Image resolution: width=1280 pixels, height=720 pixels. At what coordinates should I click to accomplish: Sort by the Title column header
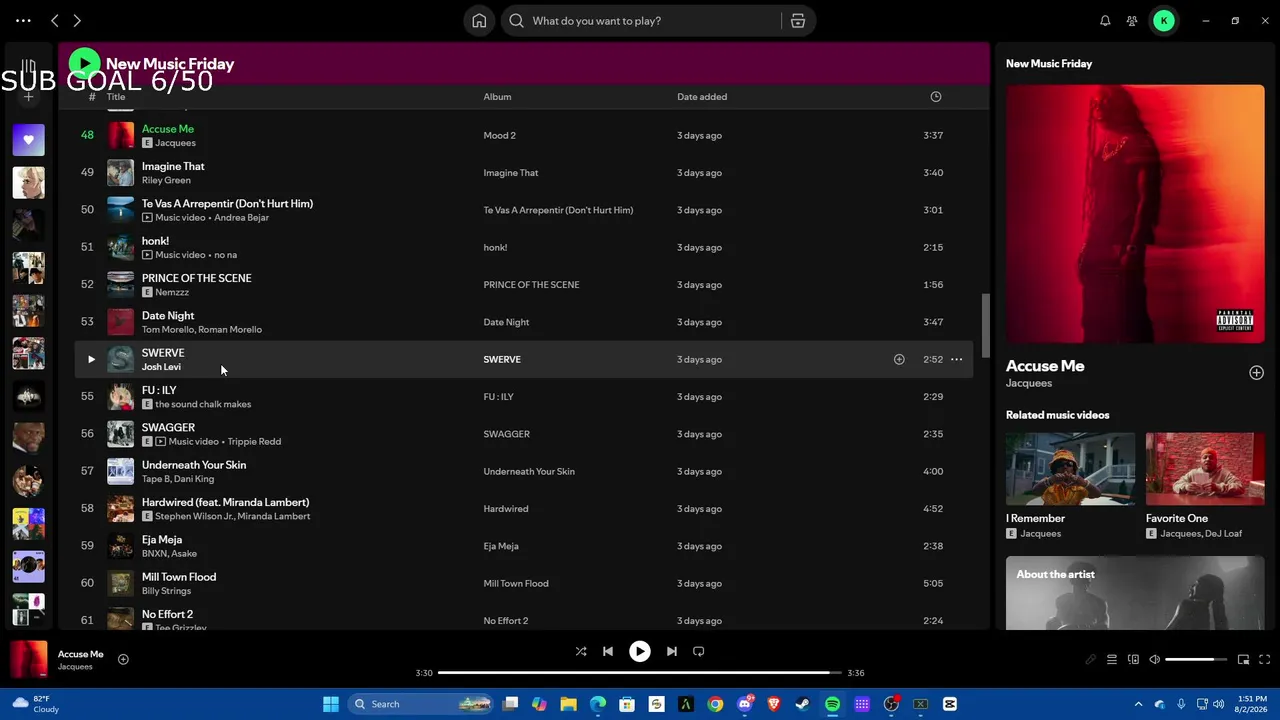[x=116, y=97]
